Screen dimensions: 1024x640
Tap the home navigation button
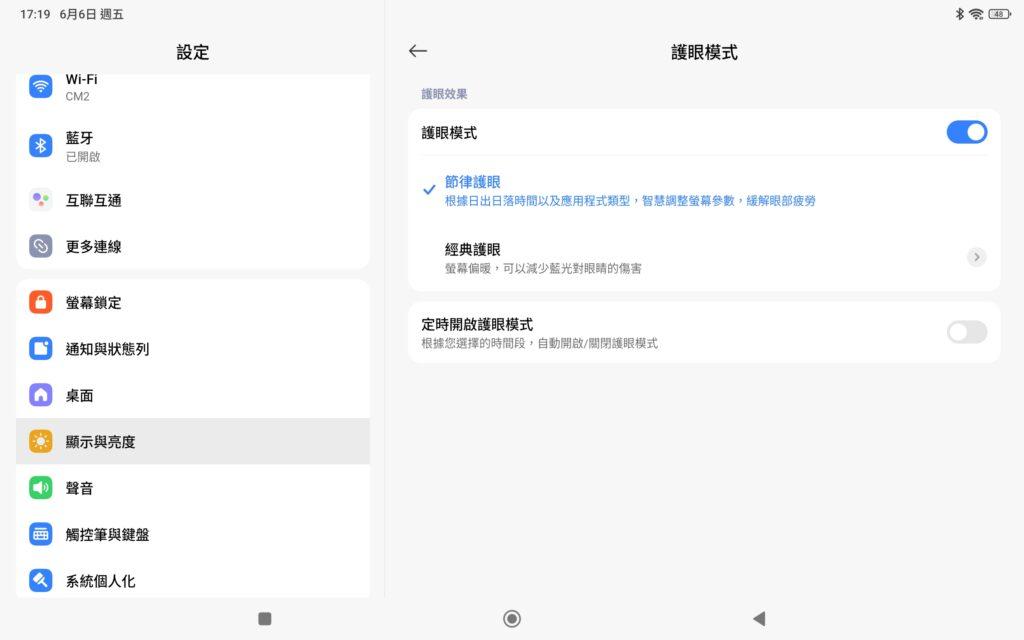511,618
